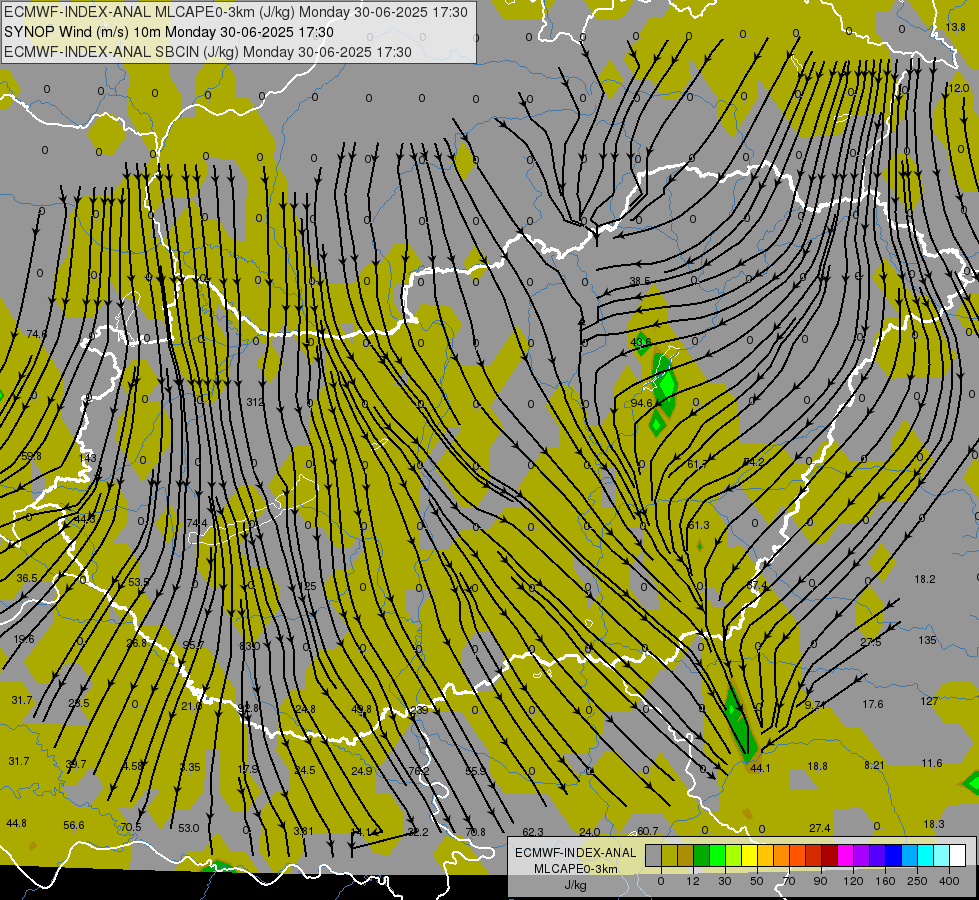Click the 62.3 value on the map

[533, 832]
